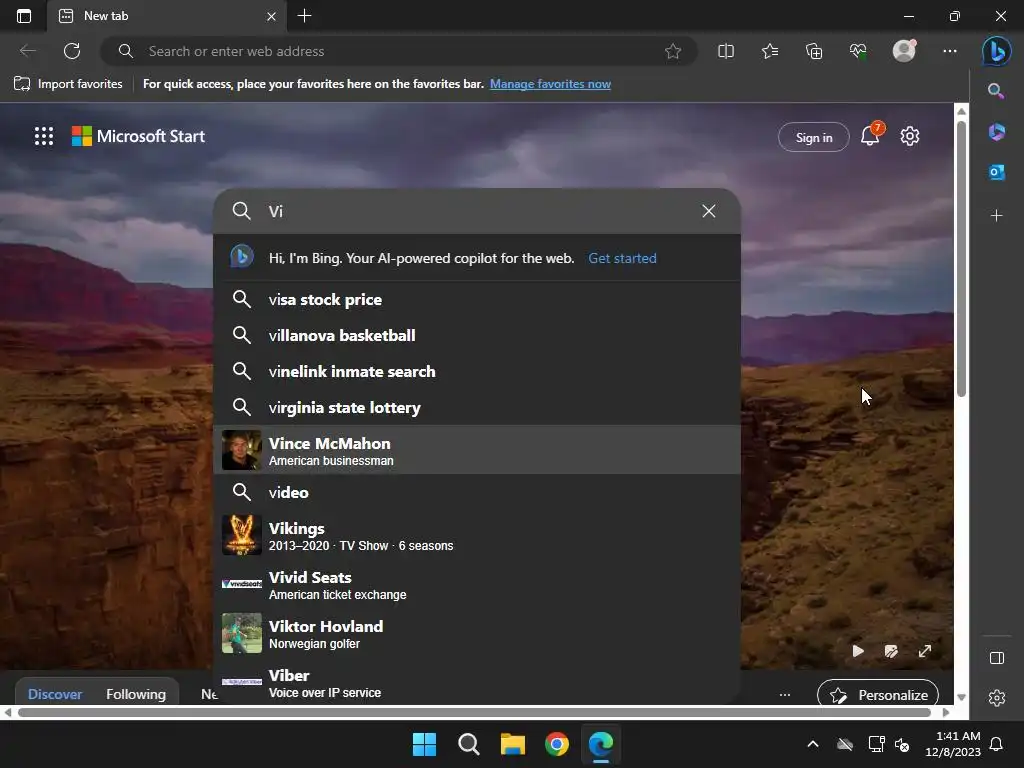Screen dimensions: 1024x768
Task: Open split screen view icon
Action: 726,51
